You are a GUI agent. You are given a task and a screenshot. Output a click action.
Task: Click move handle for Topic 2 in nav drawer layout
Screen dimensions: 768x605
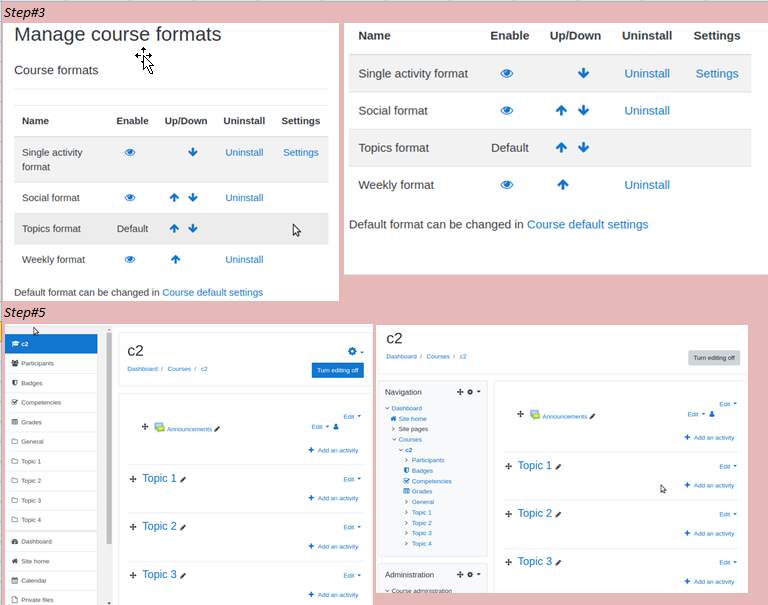(x=133, y=527)
